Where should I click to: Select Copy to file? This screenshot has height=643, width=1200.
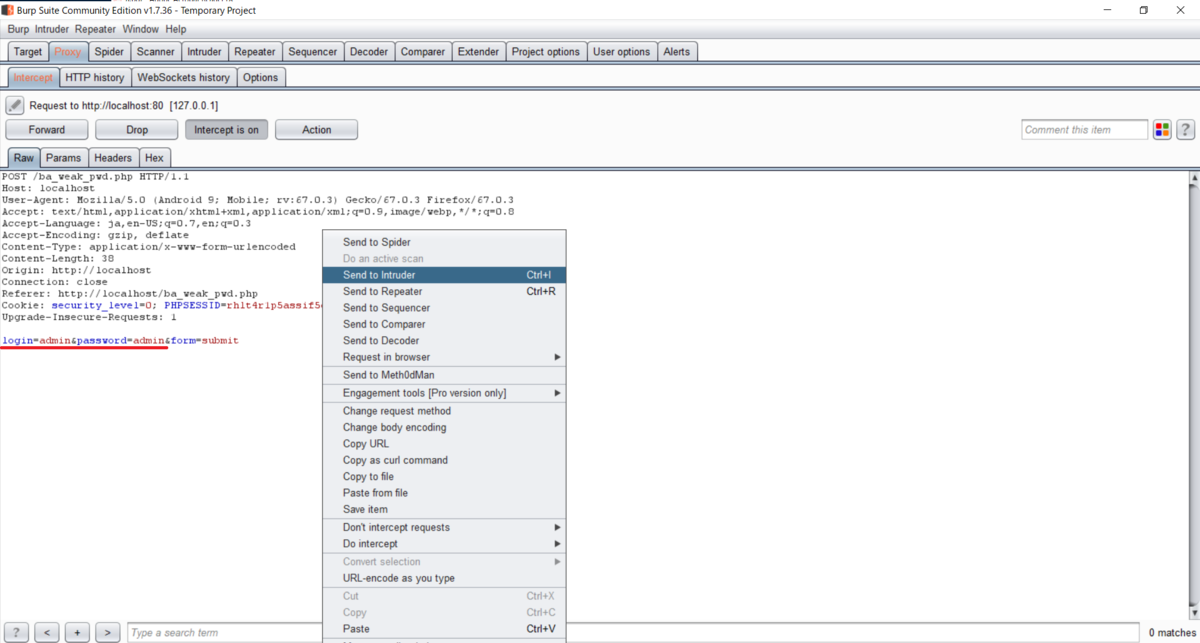pyautogui.click(x=444, y=477)
